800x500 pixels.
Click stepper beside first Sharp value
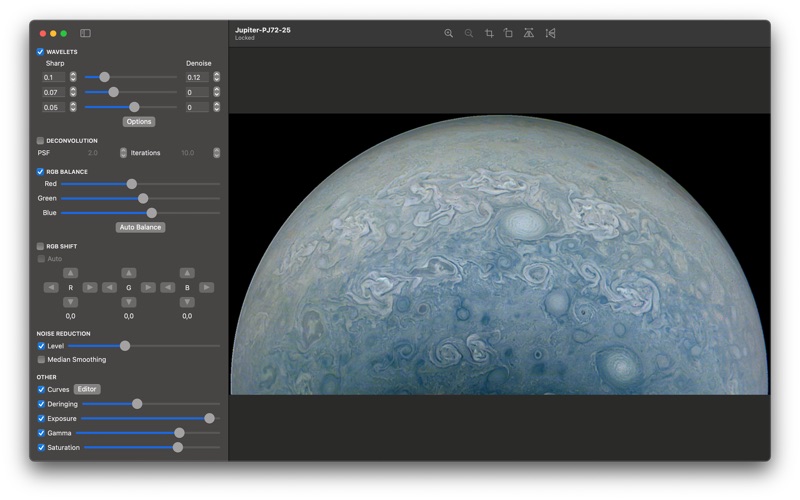(x=73, y=77)
